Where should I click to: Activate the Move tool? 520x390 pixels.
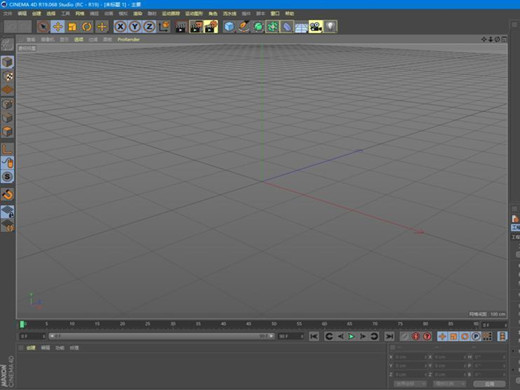click(58, 27)
